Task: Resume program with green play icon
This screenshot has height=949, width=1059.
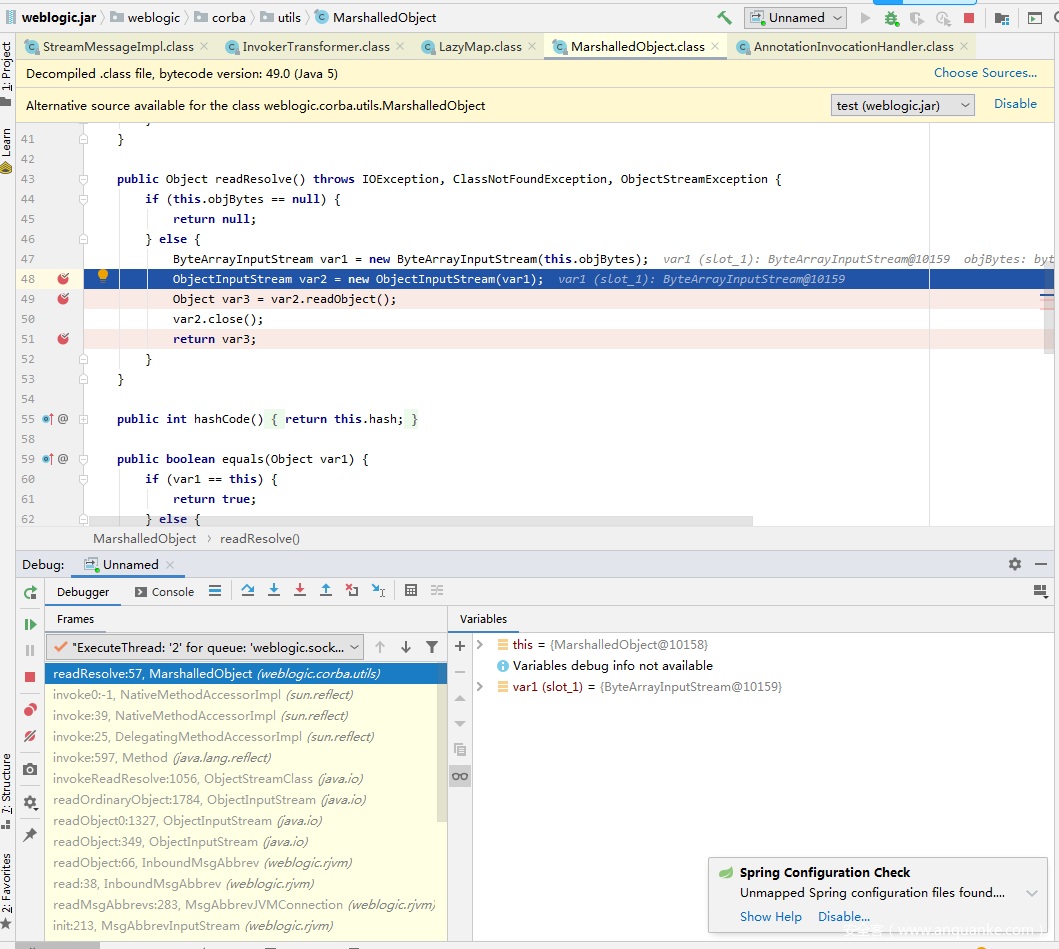Action: click(30, 624)
